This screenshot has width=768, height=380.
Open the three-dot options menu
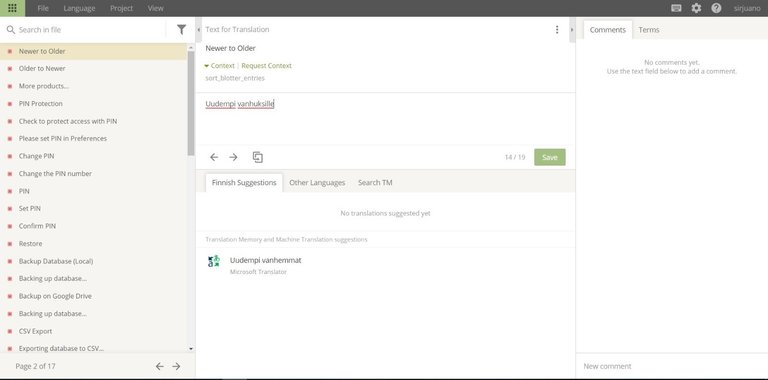click(x=557, y=29)
